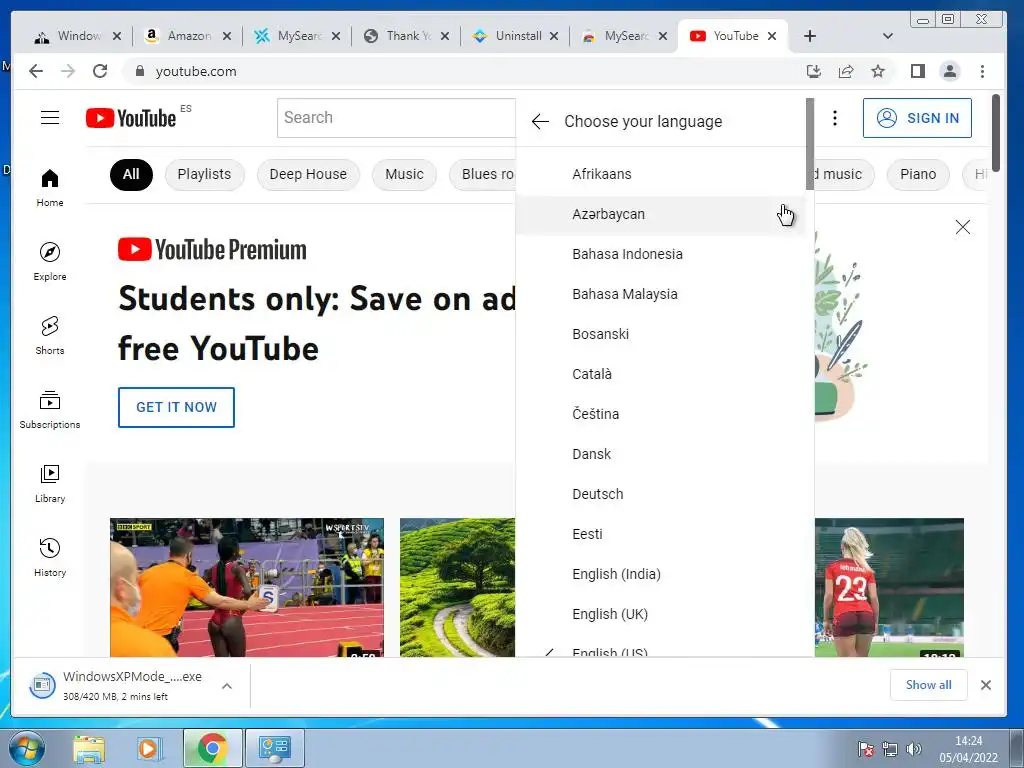Open History in the sidebar
This screenshot has width=1024, height=768.
click(50, 557)
